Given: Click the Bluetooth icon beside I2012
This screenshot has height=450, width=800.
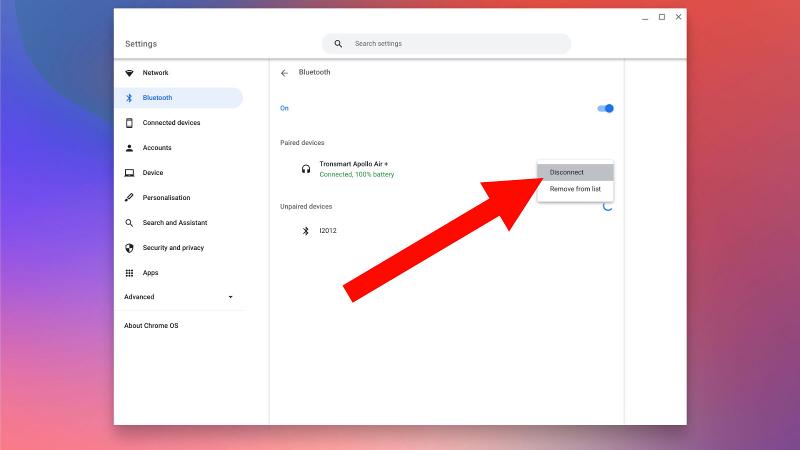Looking at the screenshot, I should [306, 231].
